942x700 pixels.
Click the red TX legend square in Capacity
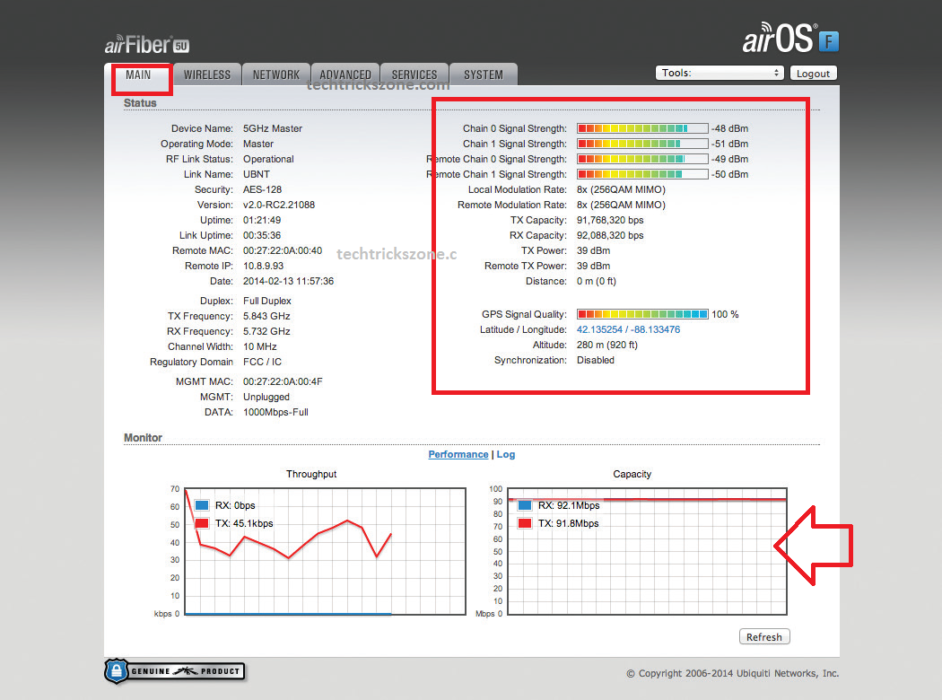[525, 523]
